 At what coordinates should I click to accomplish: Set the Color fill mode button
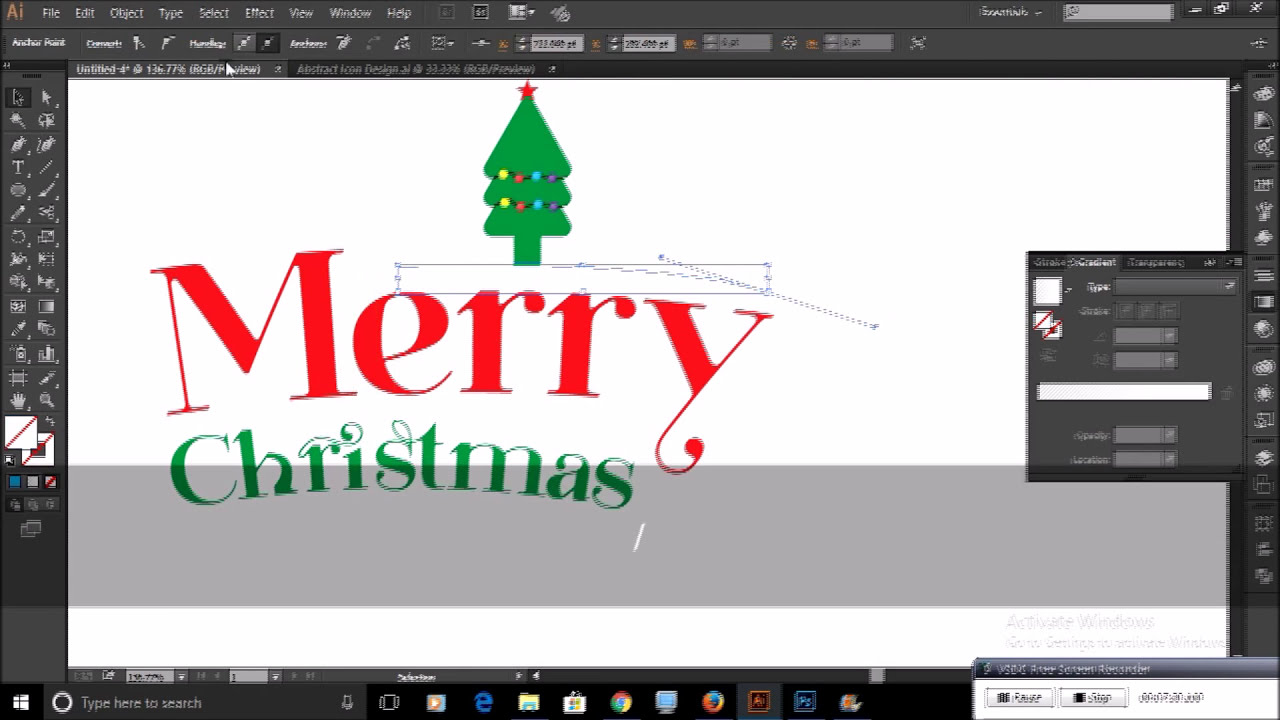14,482
